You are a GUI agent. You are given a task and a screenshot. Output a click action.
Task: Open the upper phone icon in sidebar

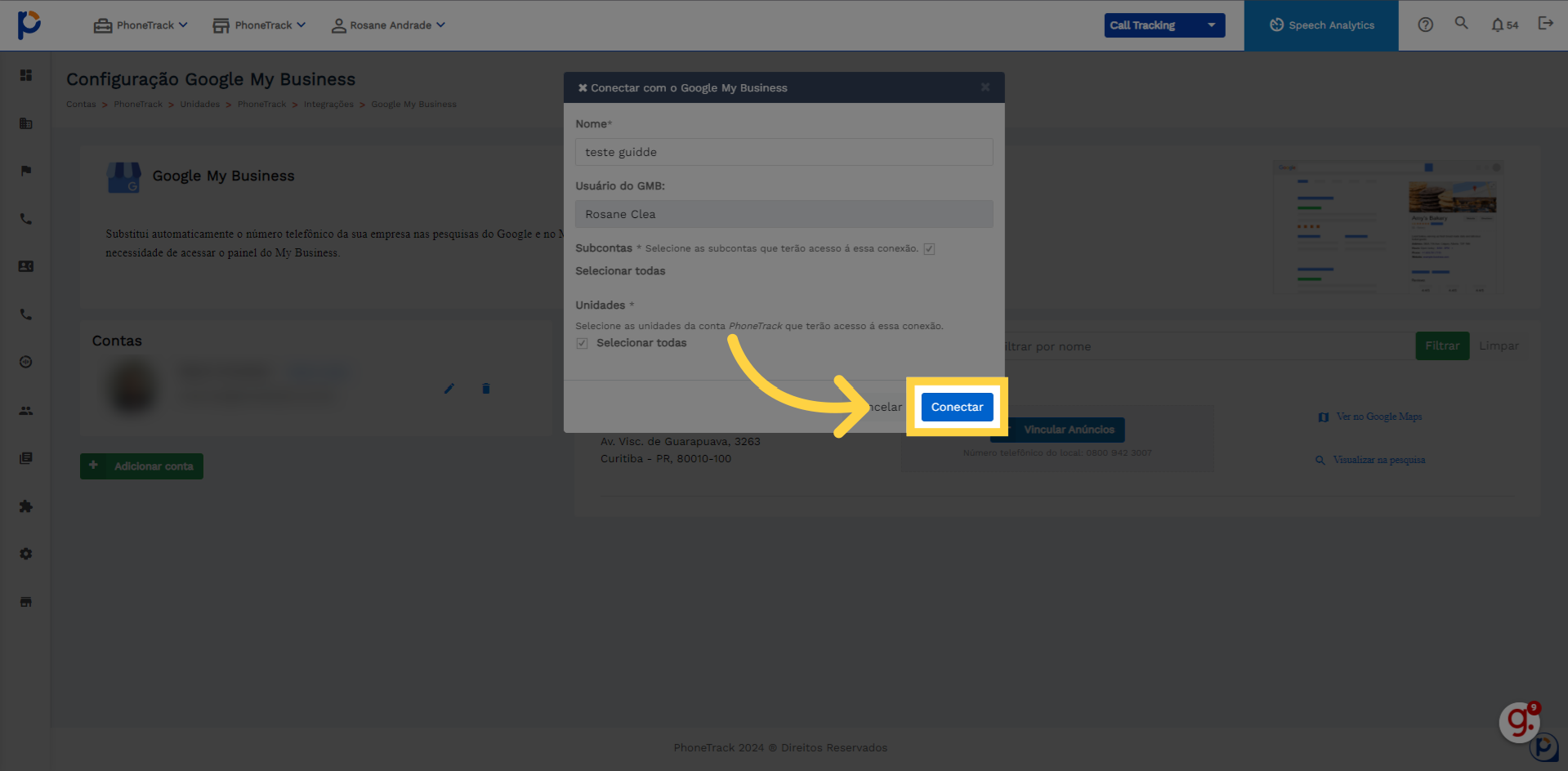26,219
